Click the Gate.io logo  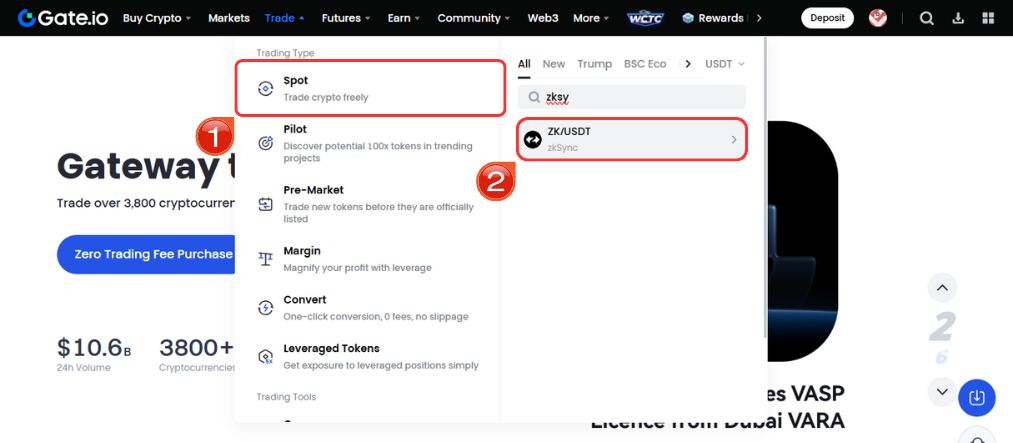(x=63, y=17)
